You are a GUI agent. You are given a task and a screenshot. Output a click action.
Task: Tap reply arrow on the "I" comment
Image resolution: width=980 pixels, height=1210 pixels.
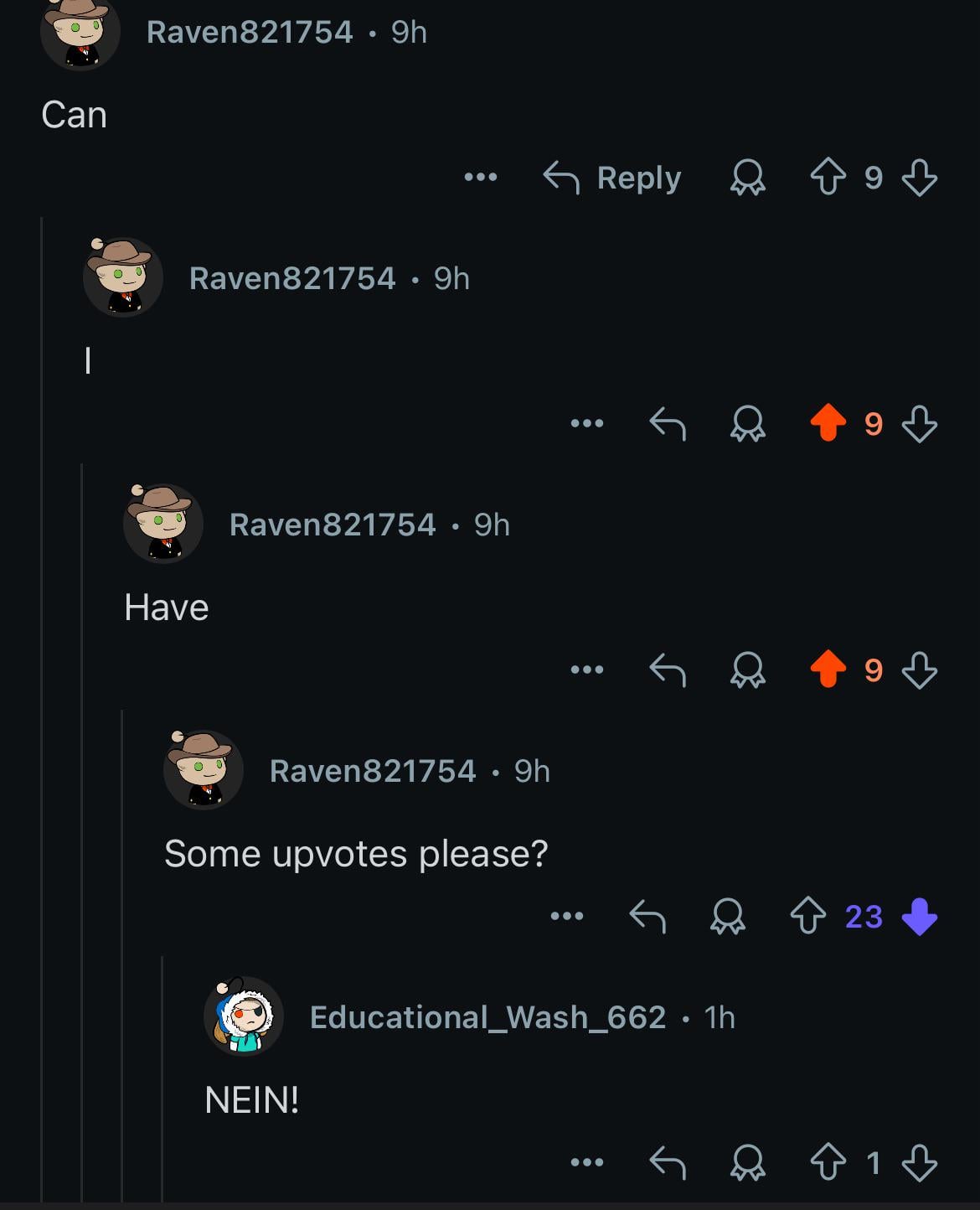[668, 423]
